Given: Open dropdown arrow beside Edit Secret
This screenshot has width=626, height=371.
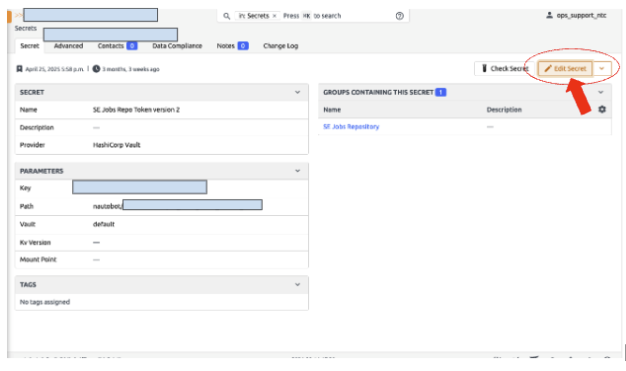Looking at the screenshot, I should [x=602, y=69].
